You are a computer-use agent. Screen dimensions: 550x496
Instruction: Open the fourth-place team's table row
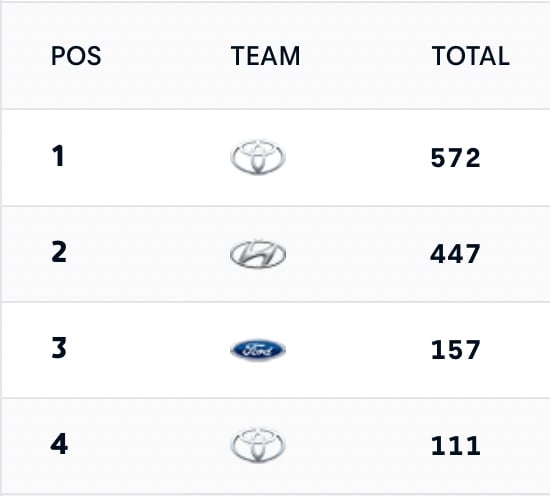[276, 446]
